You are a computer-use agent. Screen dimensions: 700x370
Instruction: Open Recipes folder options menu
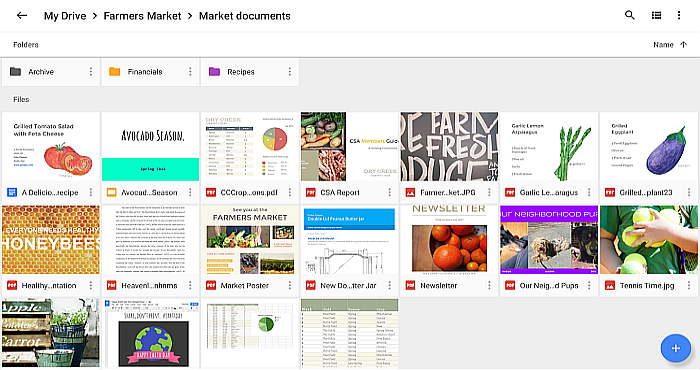pyautogui.click(x=290, y=71)
